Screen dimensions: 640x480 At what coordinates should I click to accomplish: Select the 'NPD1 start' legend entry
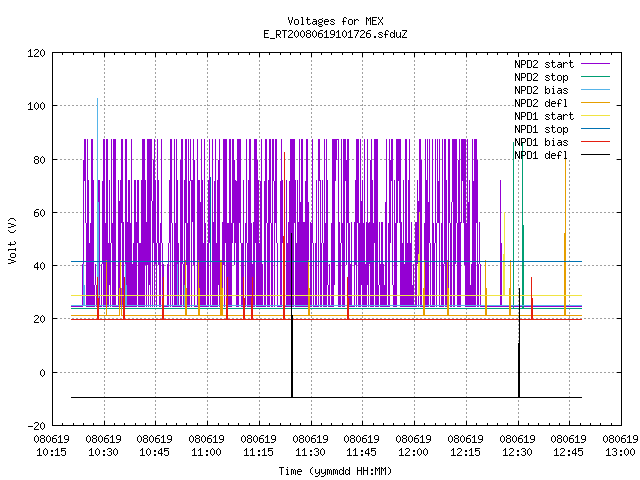[544, 116]
